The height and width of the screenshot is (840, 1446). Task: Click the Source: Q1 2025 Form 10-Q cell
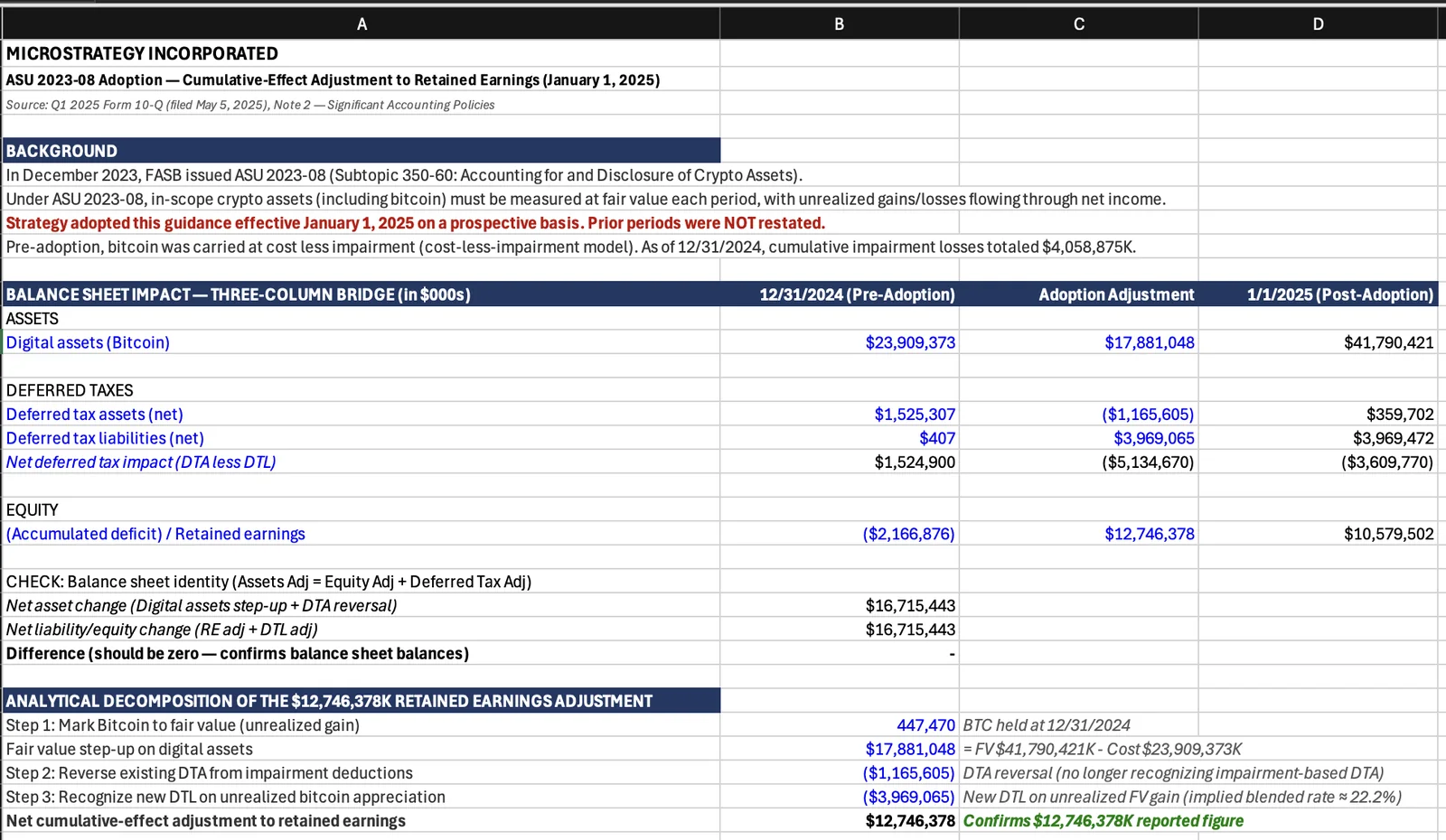(x=361, y=104)
